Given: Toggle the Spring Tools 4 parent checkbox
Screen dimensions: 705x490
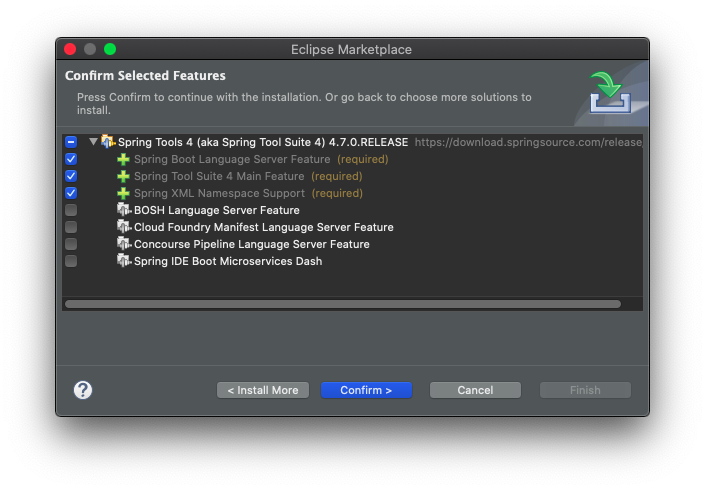Looking at the screenshot, I should pyautogui.click(x=71, y=142).
